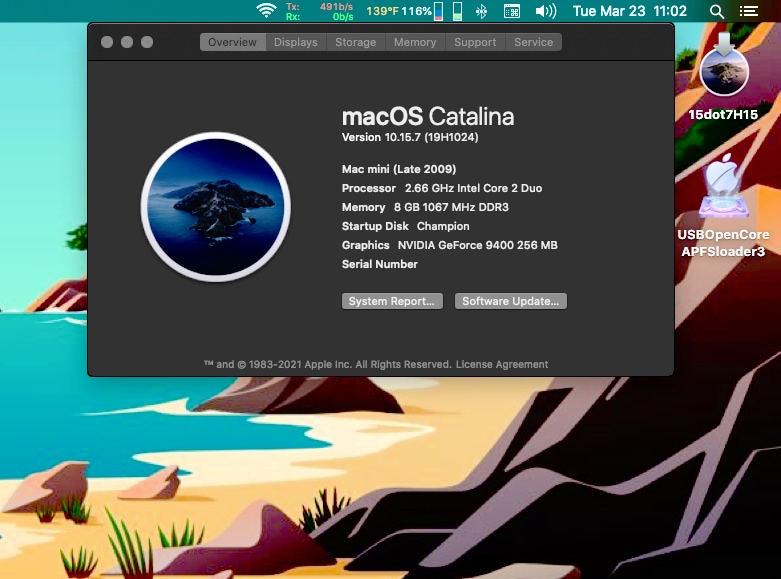Click the Tx/Rx network speed indicator
781x579 pixels.
(319, 11)
